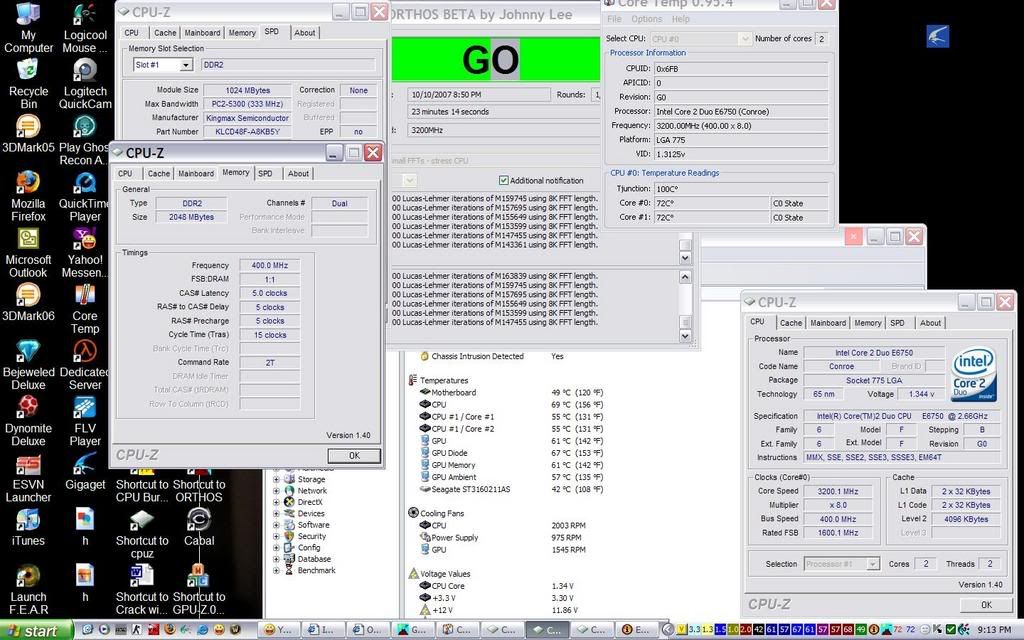Viewport: 1024px width, 640px height.
Task: Open Yahoo! Messenger desktop icon
Action: (85, 252)
